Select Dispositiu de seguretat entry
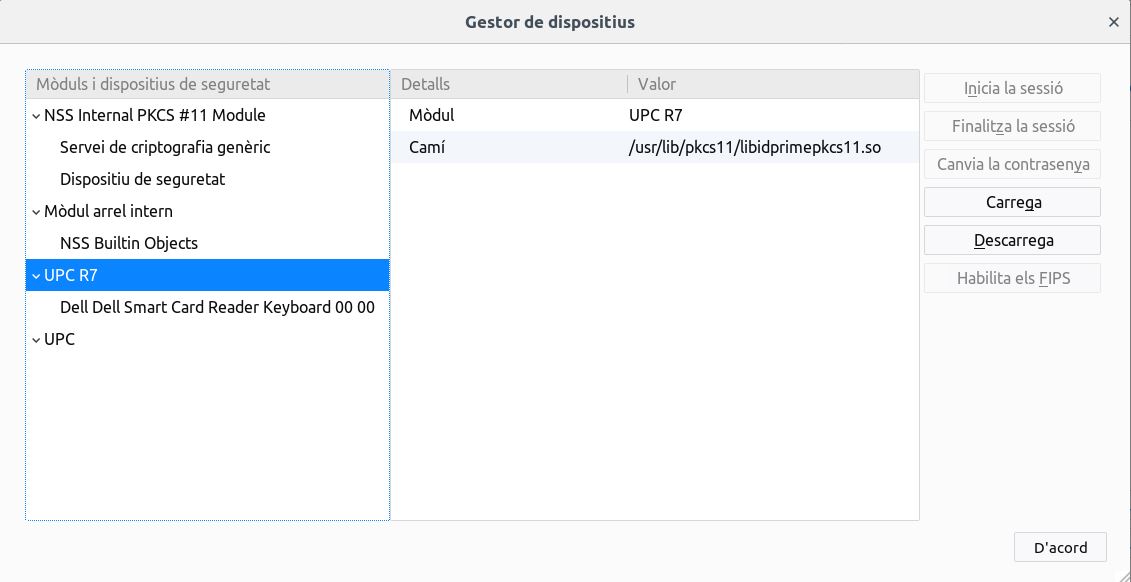Screen dimensions: 1131x582 pyautogui.click(x=142, y=180)
